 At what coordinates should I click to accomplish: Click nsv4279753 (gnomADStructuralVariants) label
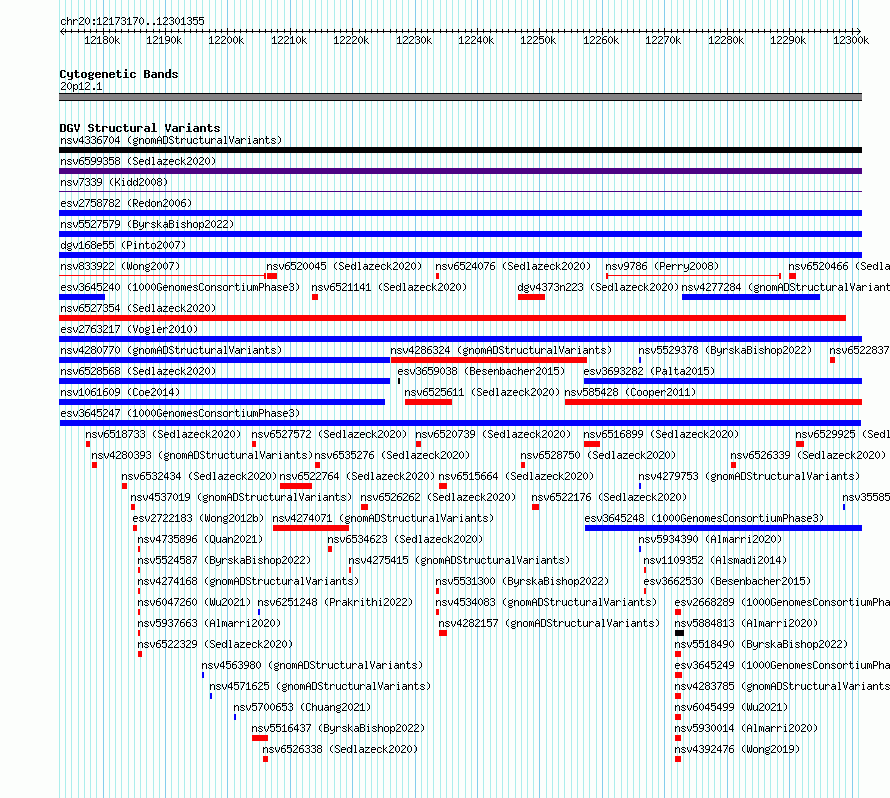coord(749,476)
